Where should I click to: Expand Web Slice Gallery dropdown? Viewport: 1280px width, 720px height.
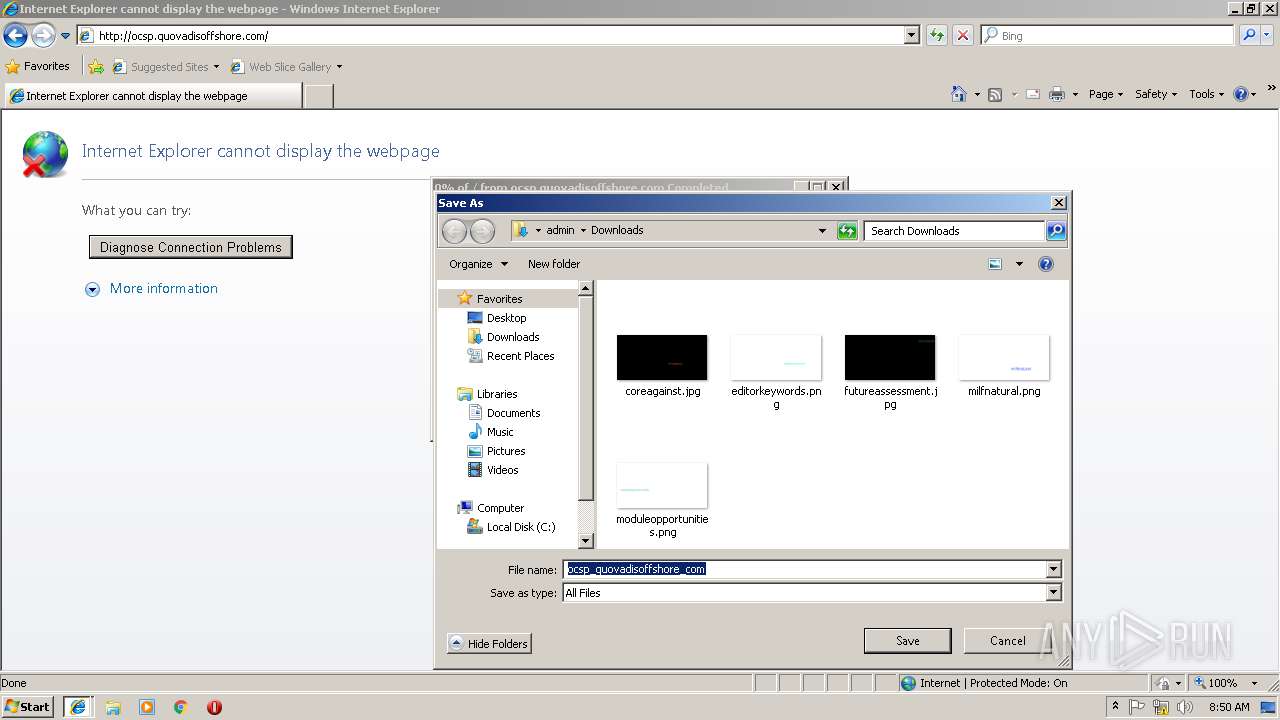[x=339, y=67]
